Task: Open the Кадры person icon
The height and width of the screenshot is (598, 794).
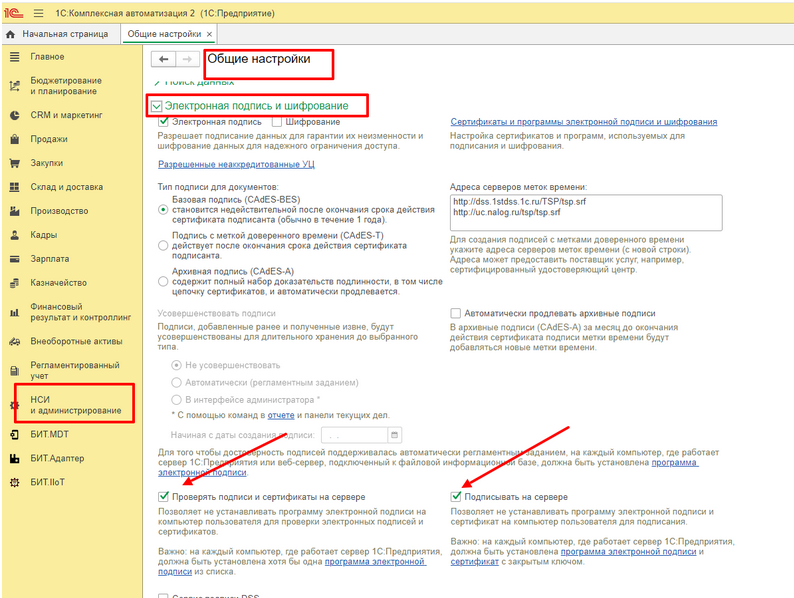Action: [15, 235]
